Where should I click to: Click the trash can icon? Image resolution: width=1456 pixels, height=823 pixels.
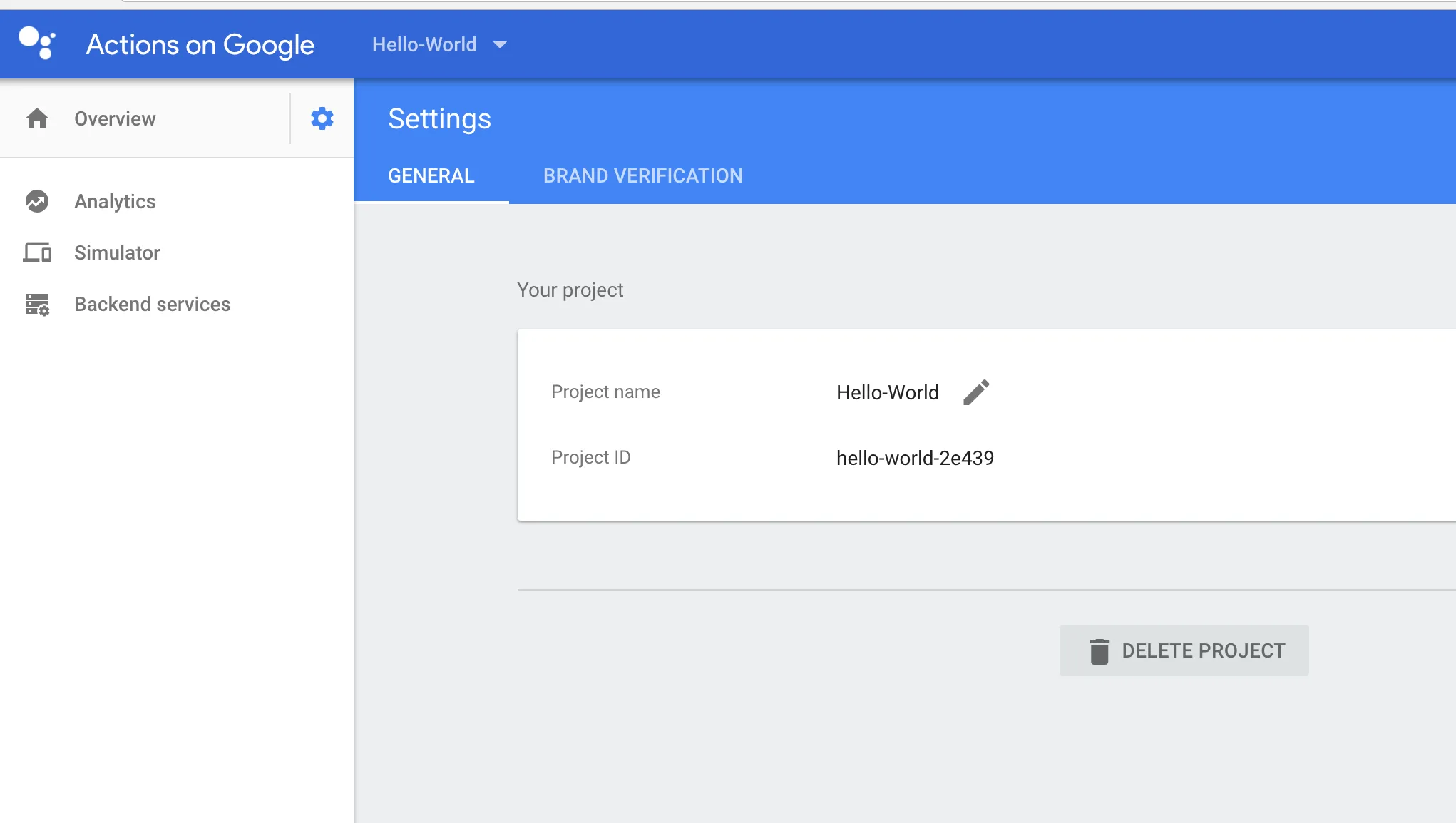pyautogui.click(x=1099, y=651)
